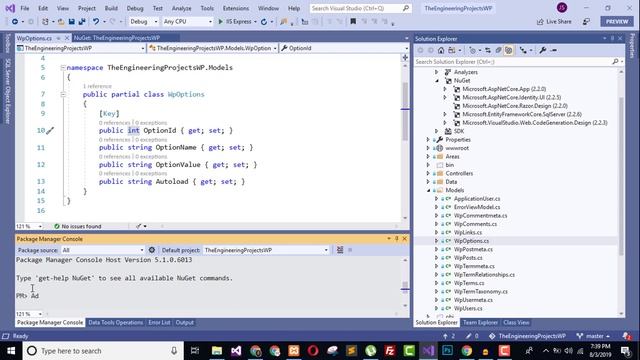Start the app with IIS Express
The width and height of the screenshot is (640, 360).
tap(235, 22)
